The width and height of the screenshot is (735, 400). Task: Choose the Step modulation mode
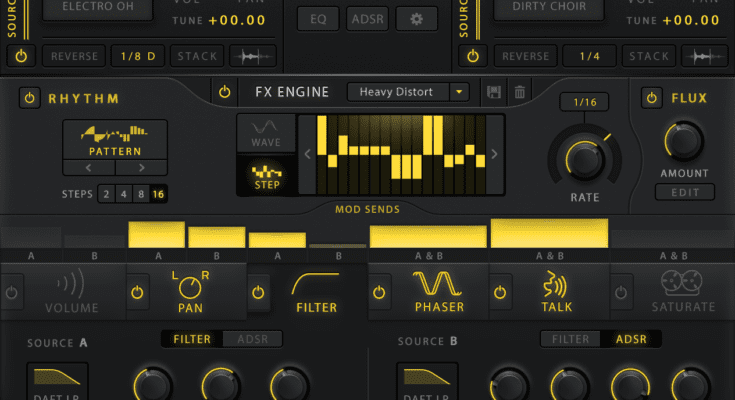pyautogui.click(x=266, y=174)
